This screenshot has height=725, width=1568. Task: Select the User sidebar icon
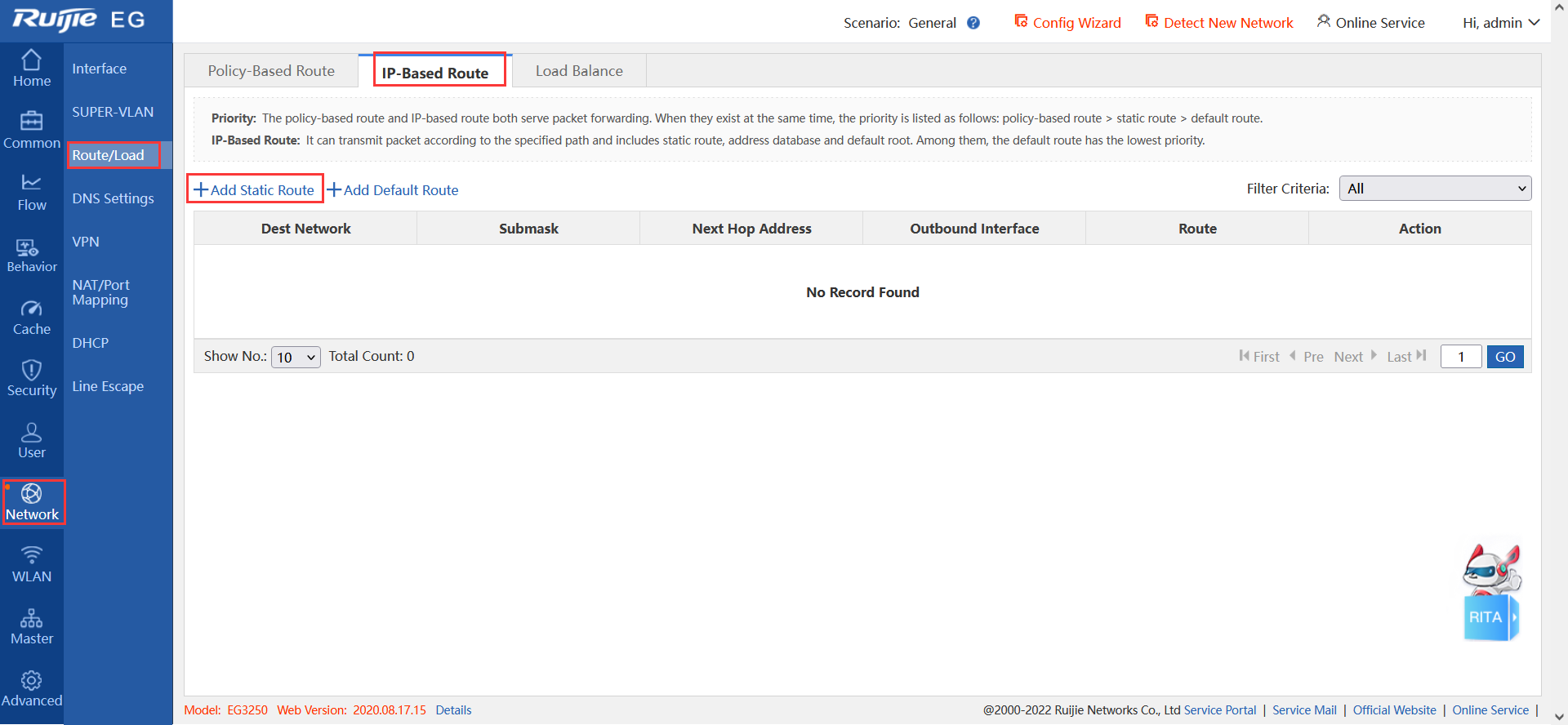31,432
